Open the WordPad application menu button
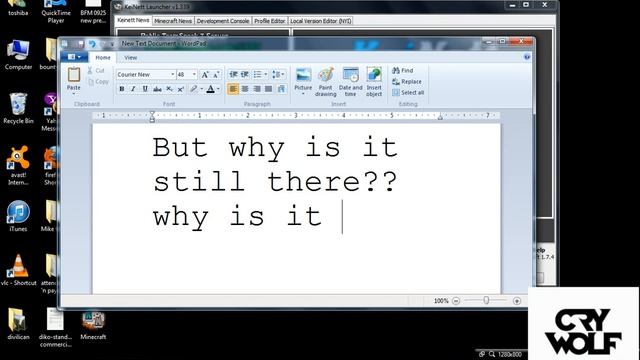 (74, 57)
